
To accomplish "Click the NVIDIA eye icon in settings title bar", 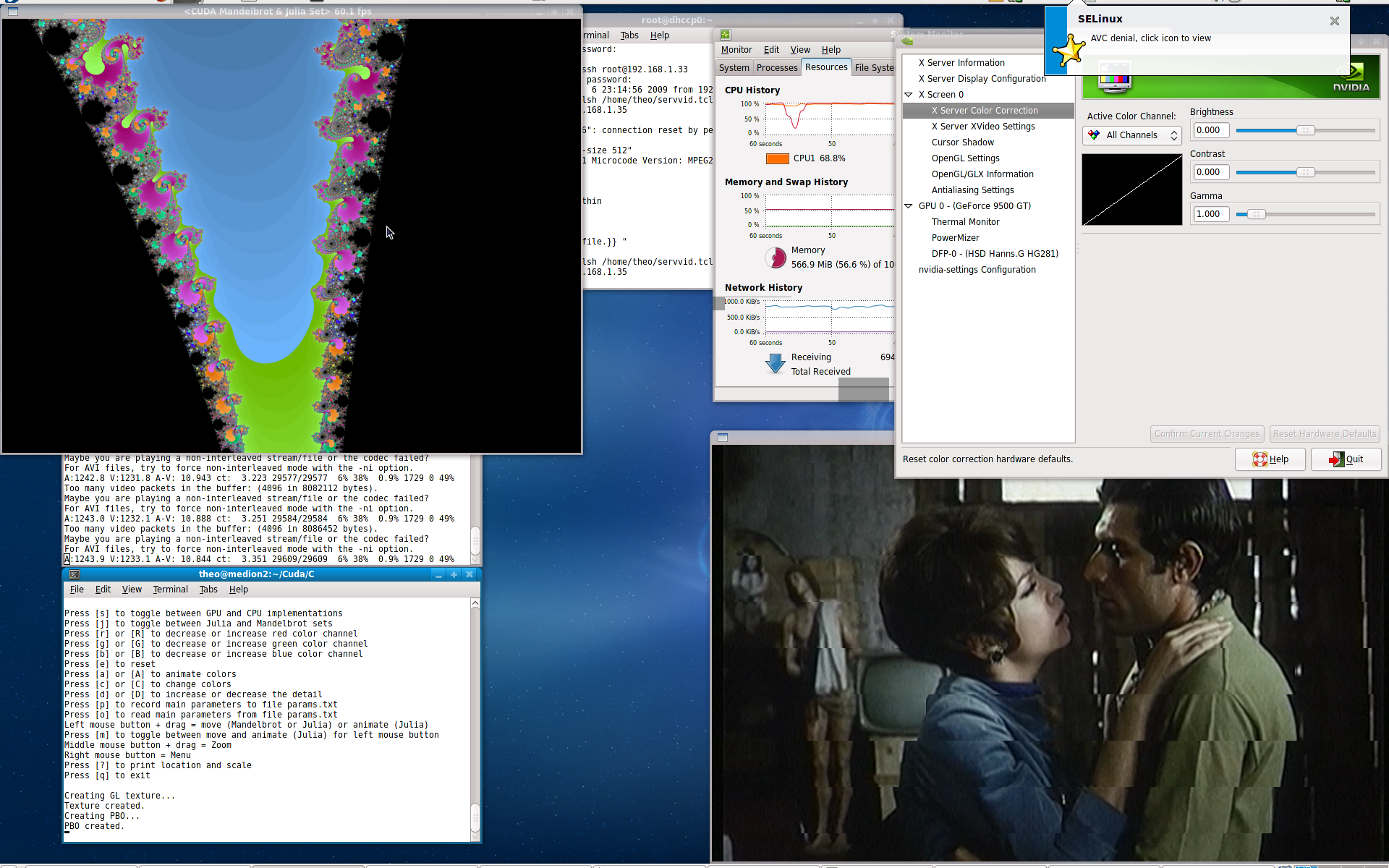I will (x=907, y=41).
